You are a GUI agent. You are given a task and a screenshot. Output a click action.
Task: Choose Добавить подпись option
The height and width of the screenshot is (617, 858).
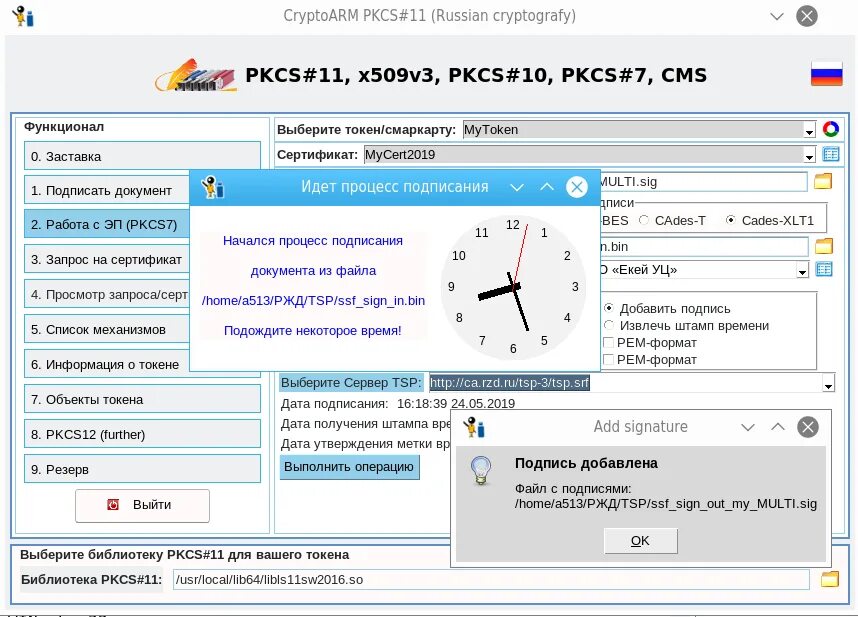[x=667, y=308]
